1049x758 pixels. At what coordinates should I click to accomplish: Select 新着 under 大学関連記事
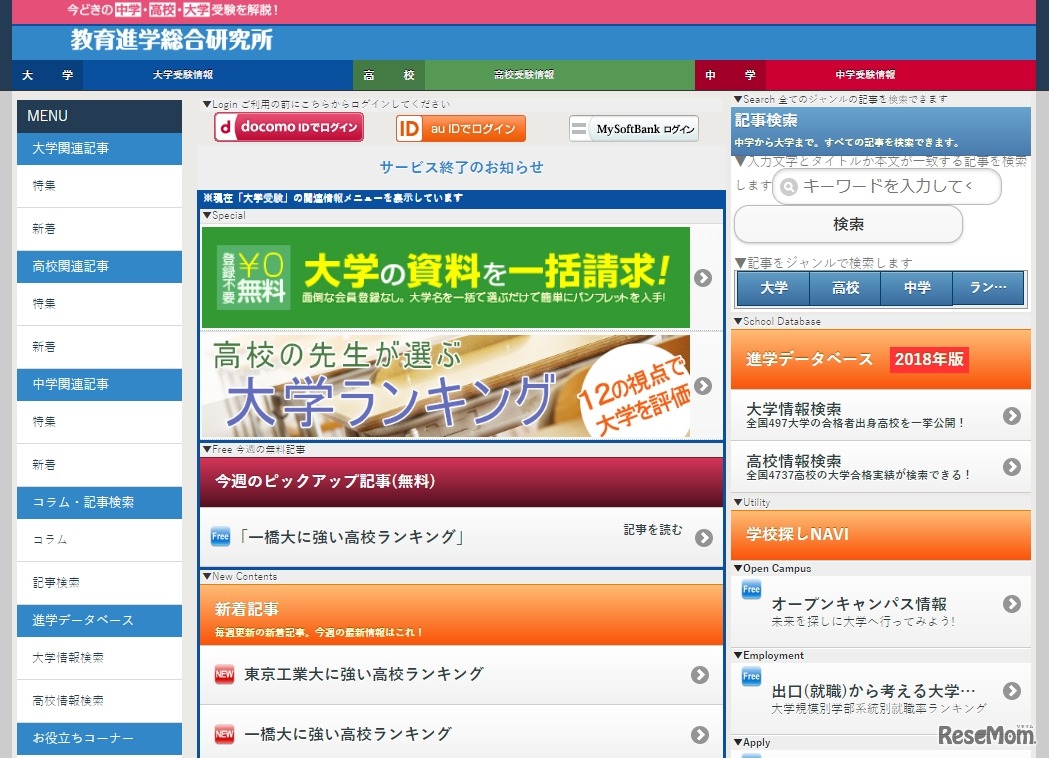(99, 229)
